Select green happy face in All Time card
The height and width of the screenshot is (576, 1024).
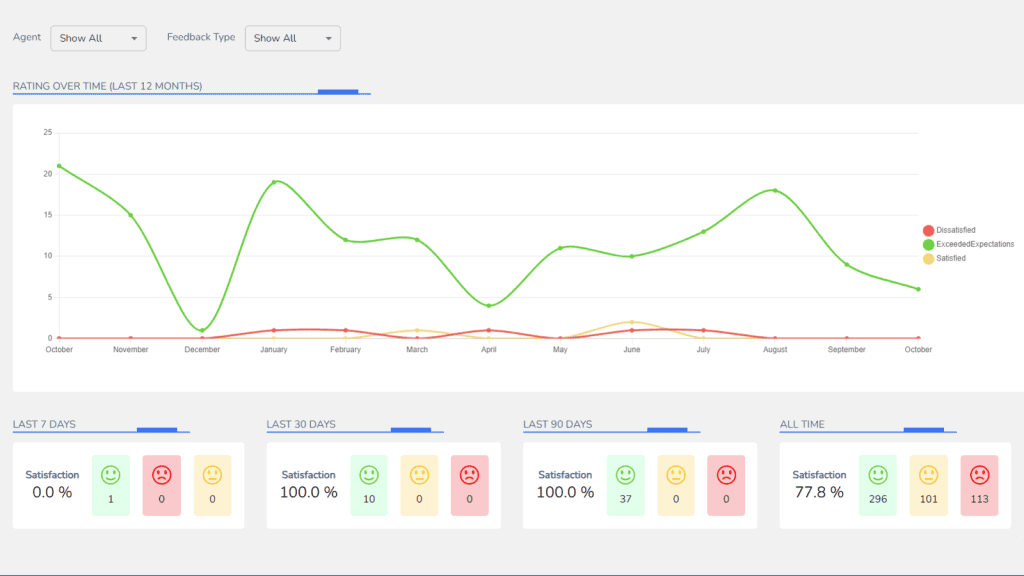click(x=878, y=474)
